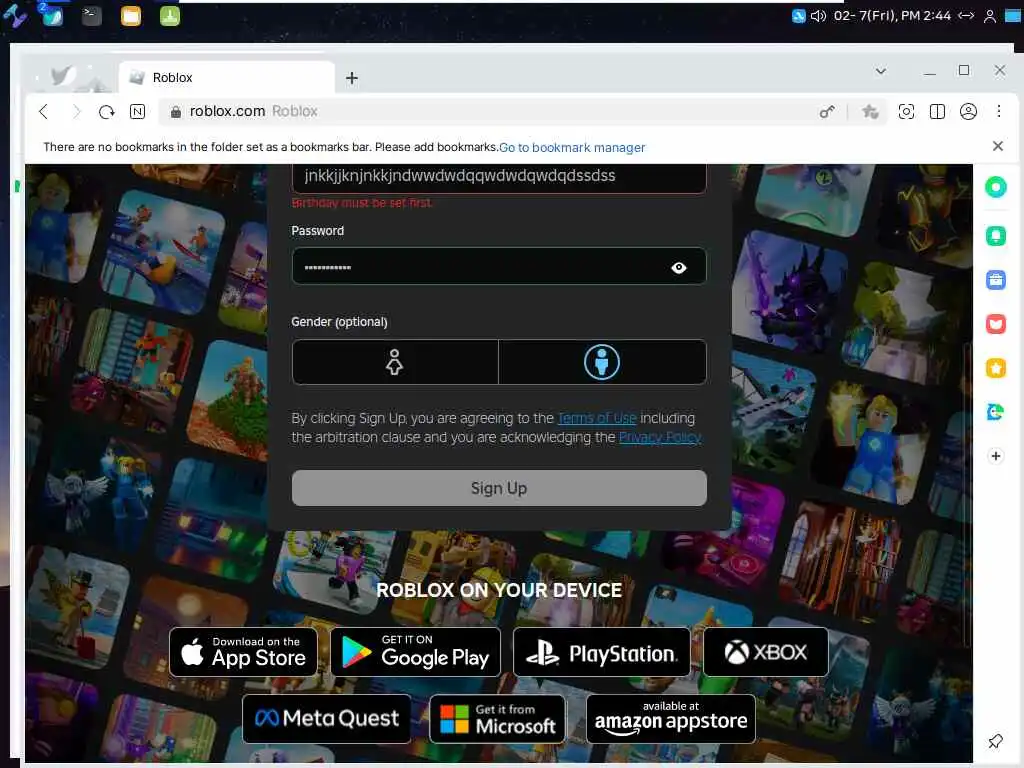Viewport: 1024px width, 768px height.
Task: Open the blue translate sidebar icon
Action: [x=995, y=412]
